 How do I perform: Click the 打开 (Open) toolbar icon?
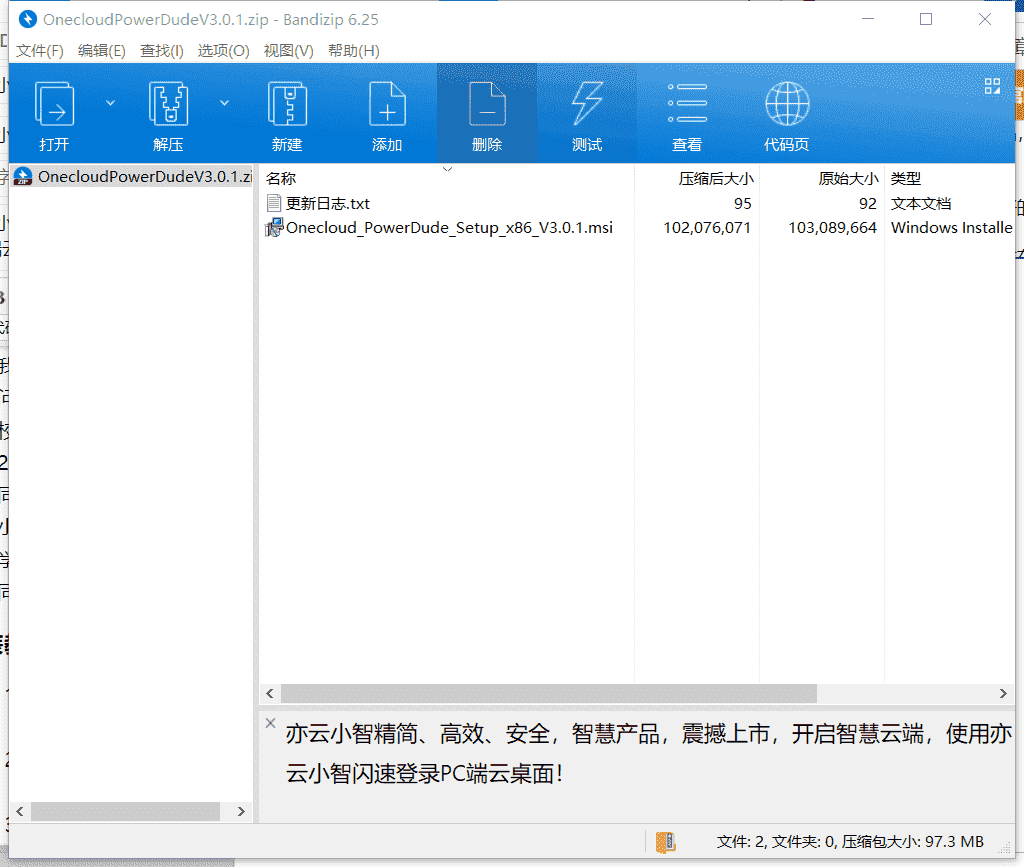click(x=54, y=104)
